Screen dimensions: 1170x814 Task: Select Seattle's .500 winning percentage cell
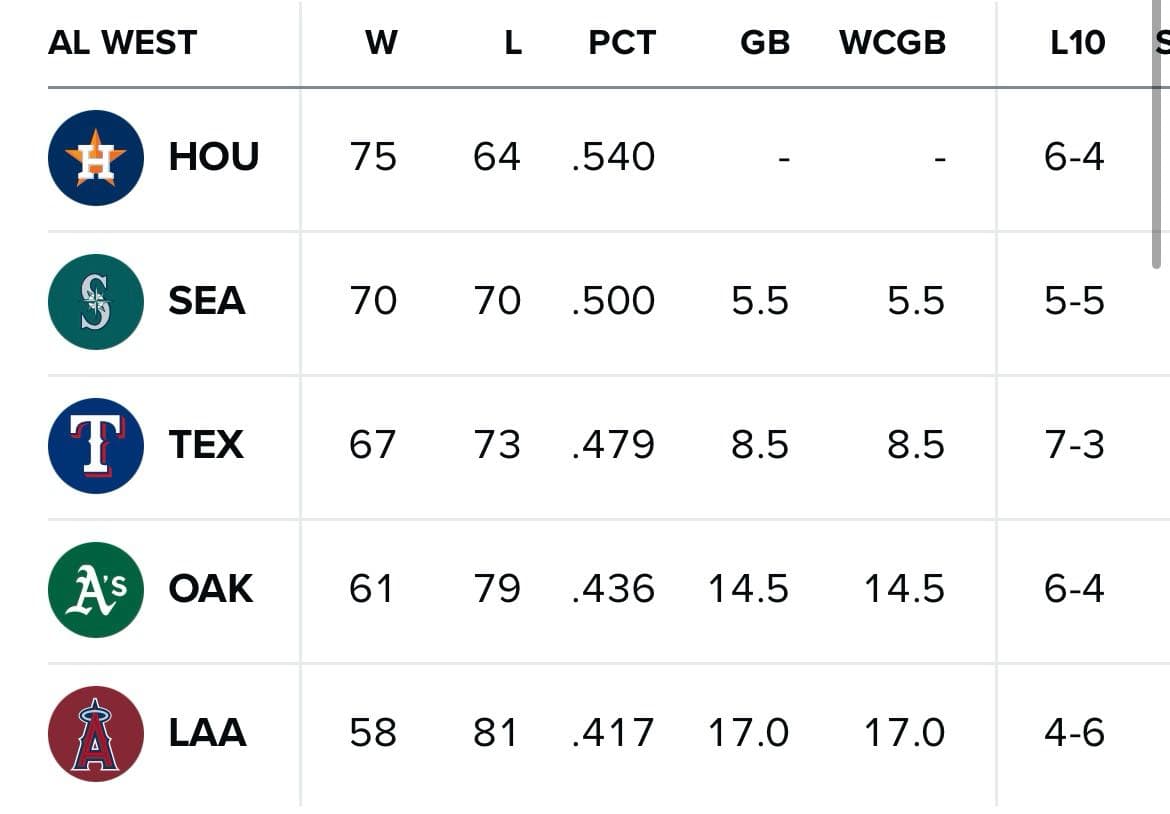click(x=613, y=301)
